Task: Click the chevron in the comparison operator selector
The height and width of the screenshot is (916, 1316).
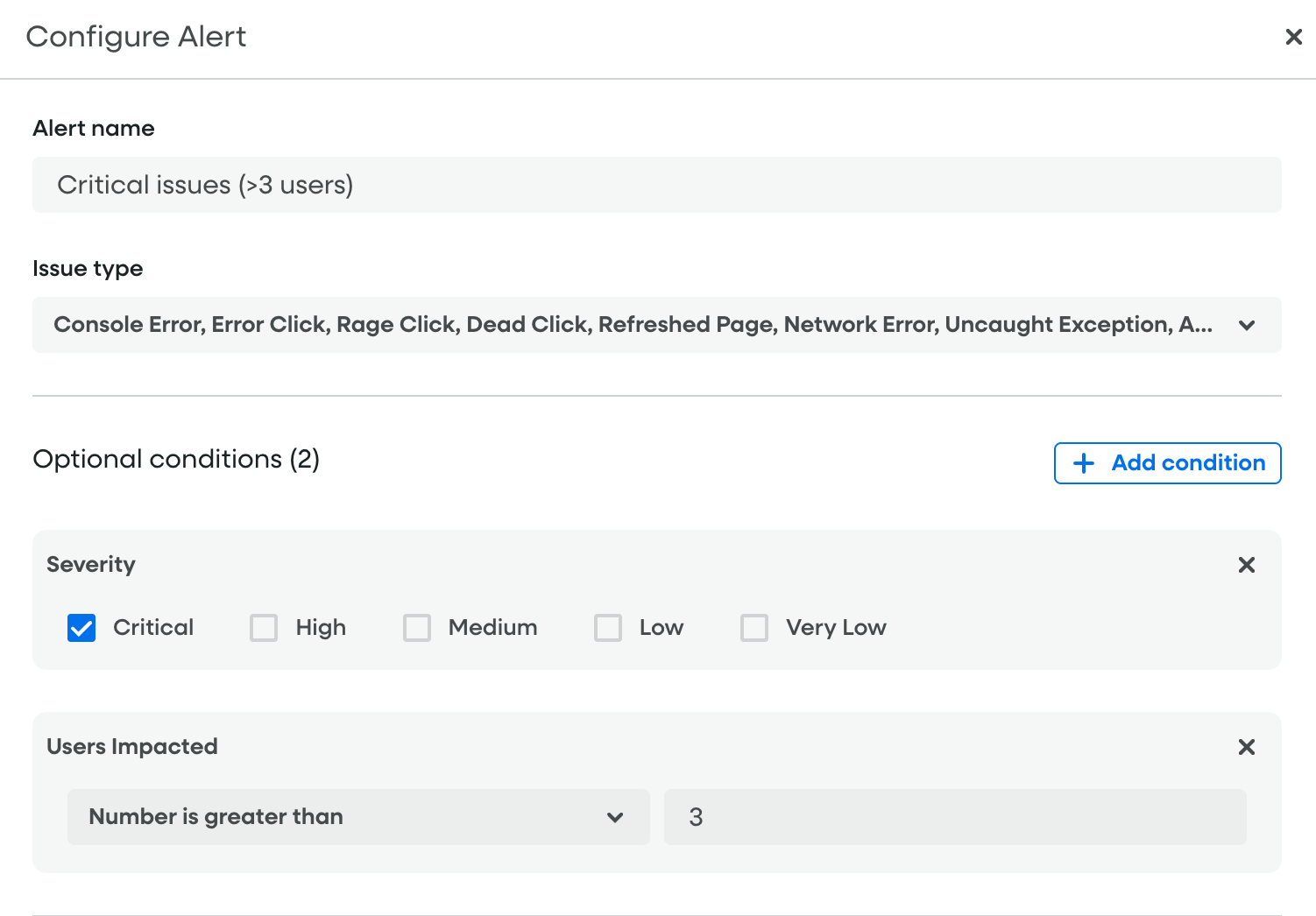Action: point(615,818)
